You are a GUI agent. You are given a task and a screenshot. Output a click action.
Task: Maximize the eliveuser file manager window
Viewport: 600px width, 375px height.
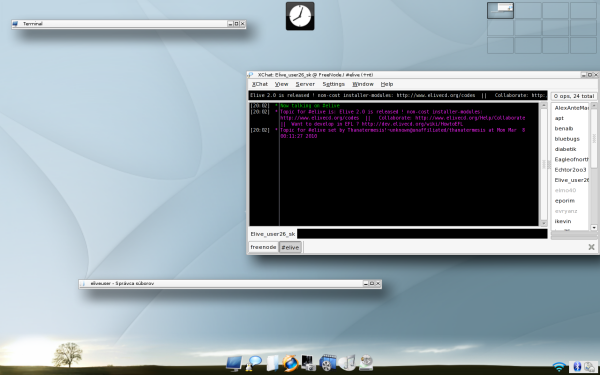point(372,284)
